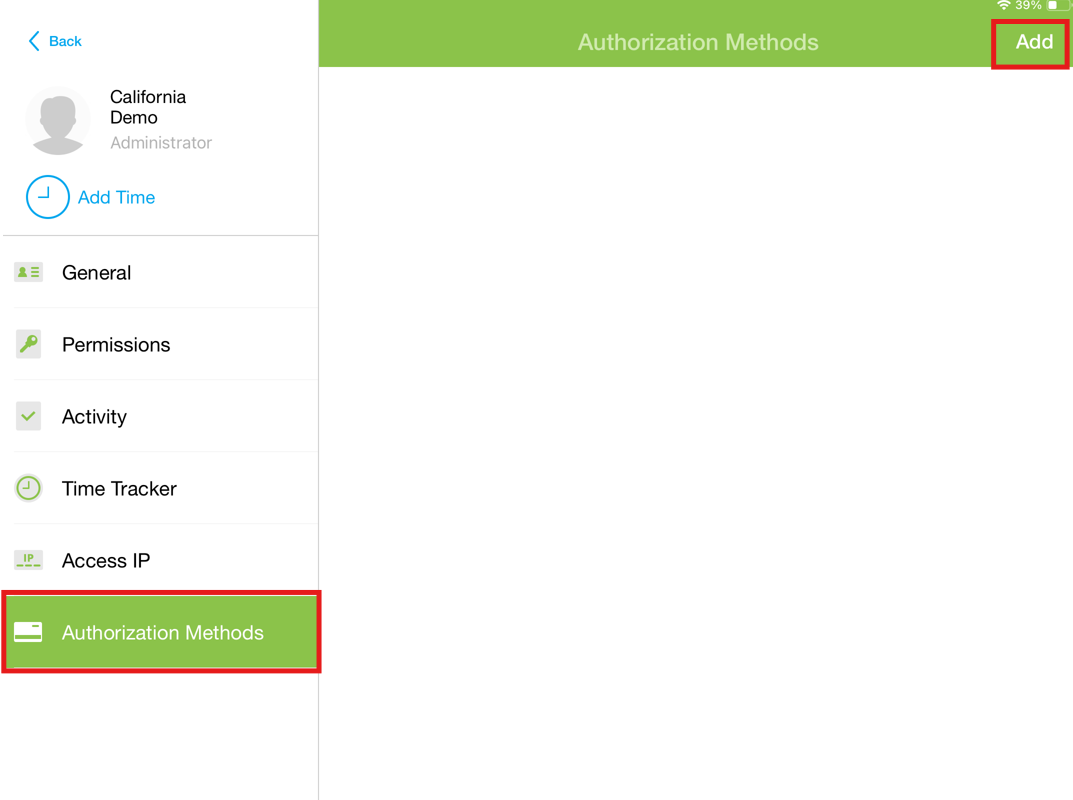This screenshot has height=800, width=1073.
Task: Click the Add Time clock icon
Action: pos(47,197)
